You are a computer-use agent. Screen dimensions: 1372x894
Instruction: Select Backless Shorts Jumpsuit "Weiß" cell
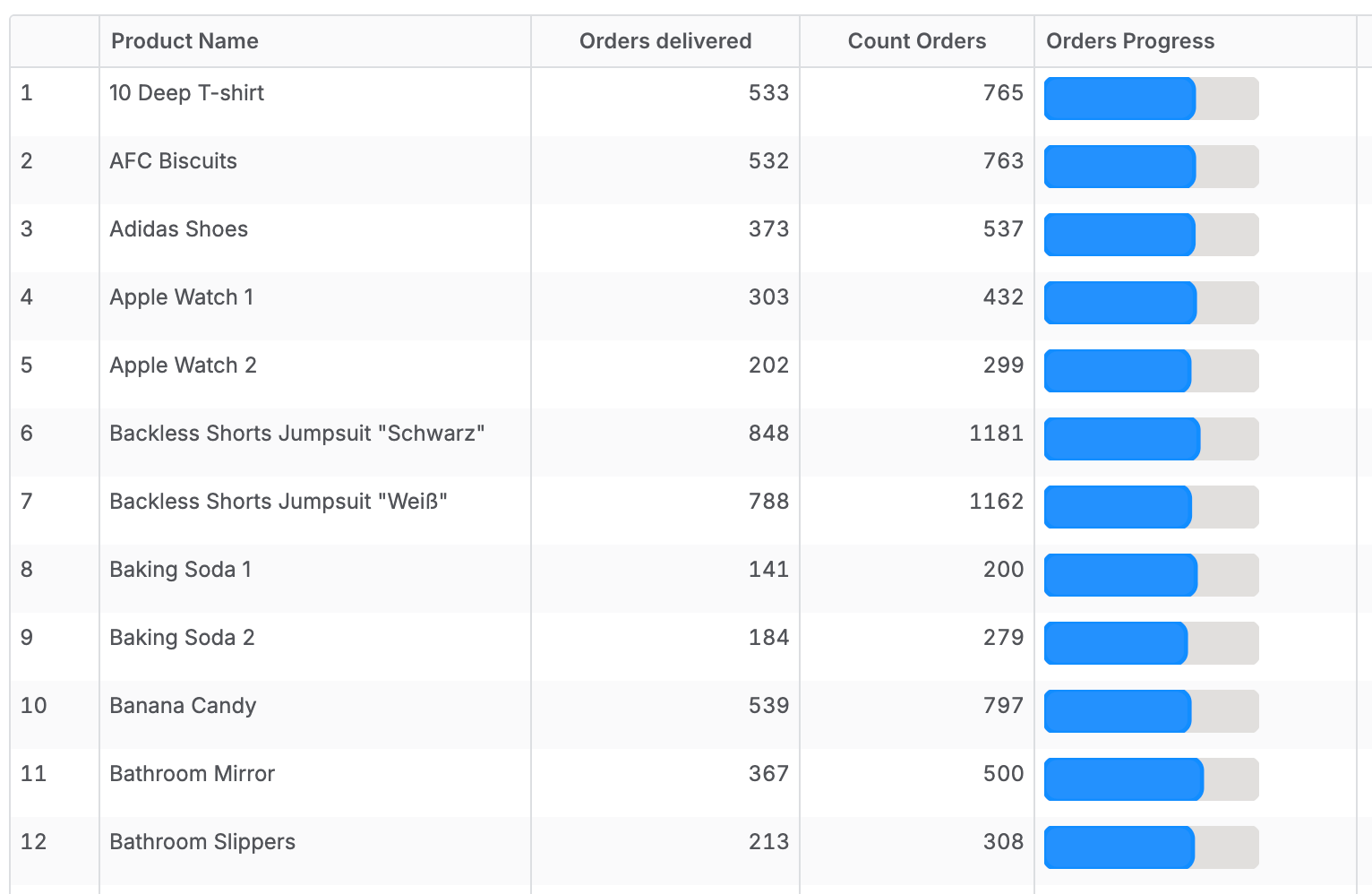(x=314, y=510)
